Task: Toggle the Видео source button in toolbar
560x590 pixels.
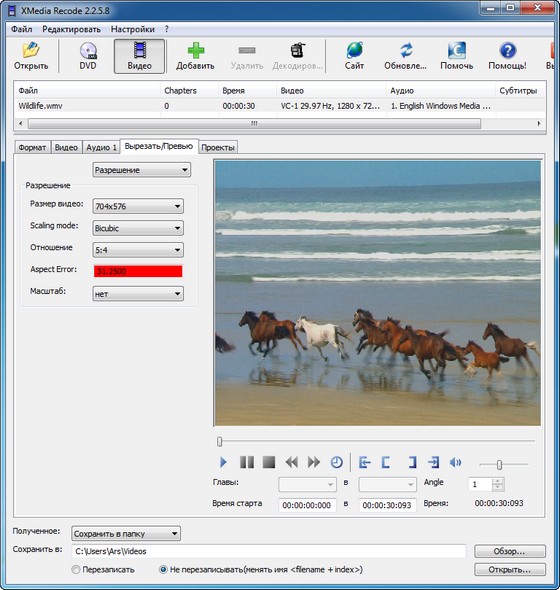Action: [140, 56]
